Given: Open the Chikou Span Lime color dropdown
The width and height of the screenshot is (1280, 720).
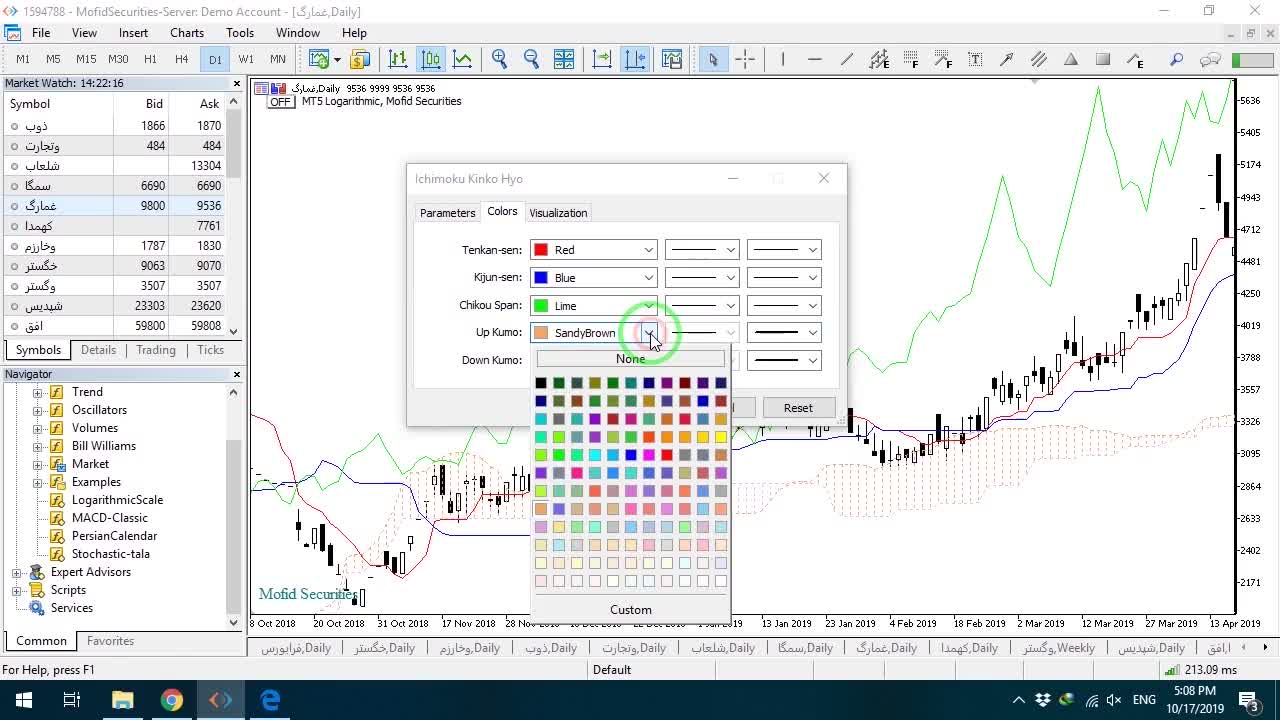Looking at the screenshot, I should pos(594,306).
